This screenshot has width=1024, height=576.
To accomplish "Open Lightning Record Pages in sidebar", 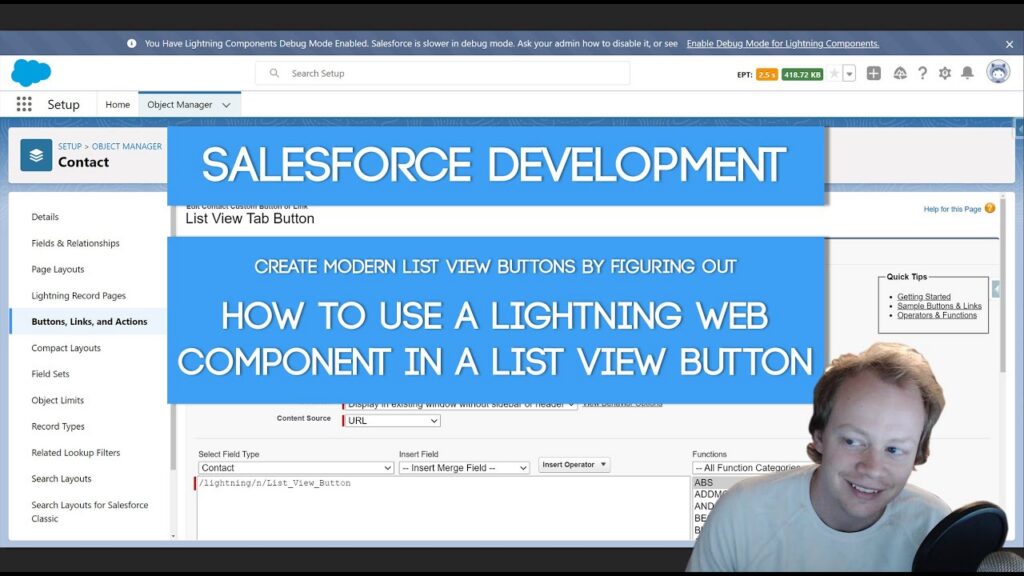I will (x=78, y=295).
